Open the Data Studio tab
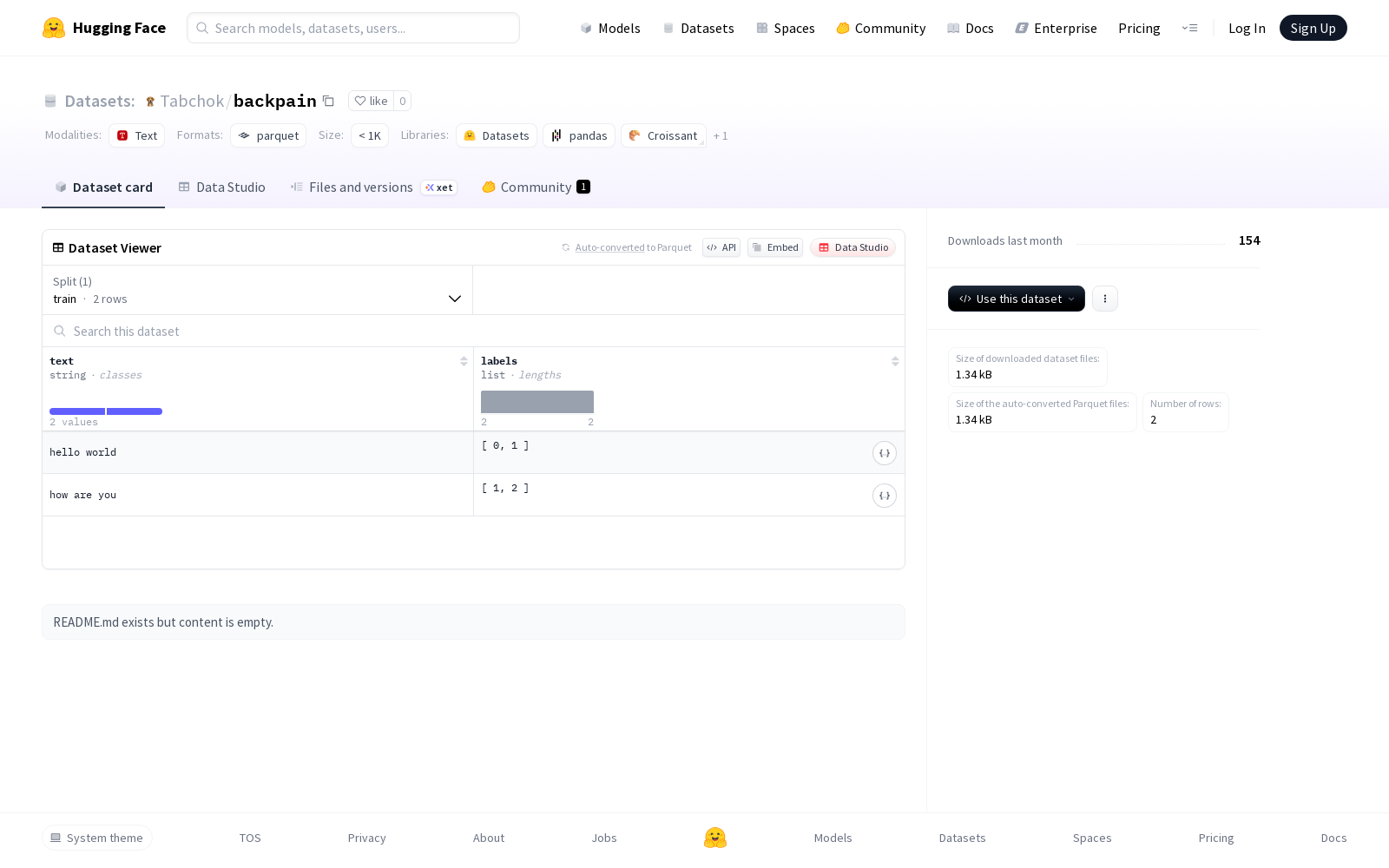 click(x=222, y=187)
